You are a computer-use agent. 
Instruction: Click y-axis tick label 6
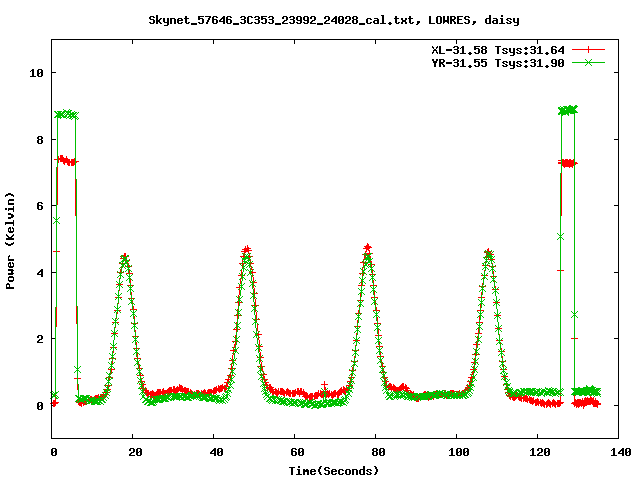pos(40,206)
